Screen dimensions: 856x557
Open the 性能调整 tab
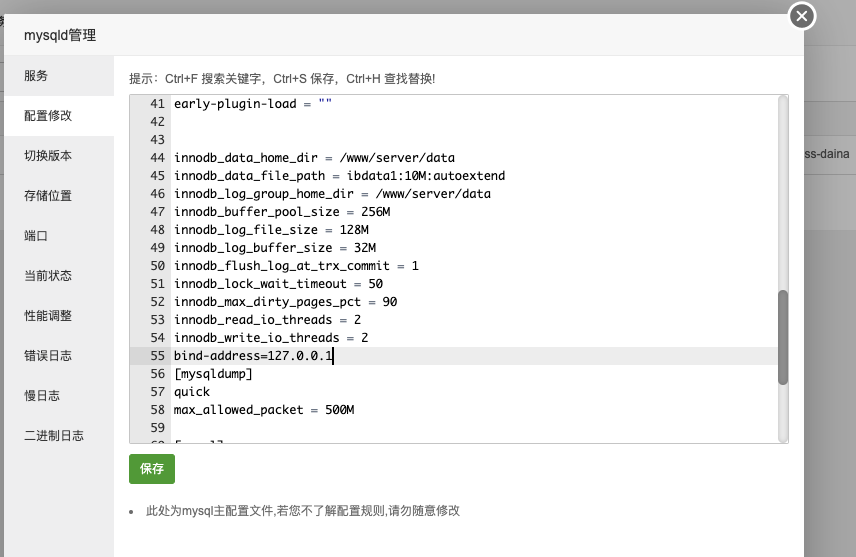pos(59,316)
